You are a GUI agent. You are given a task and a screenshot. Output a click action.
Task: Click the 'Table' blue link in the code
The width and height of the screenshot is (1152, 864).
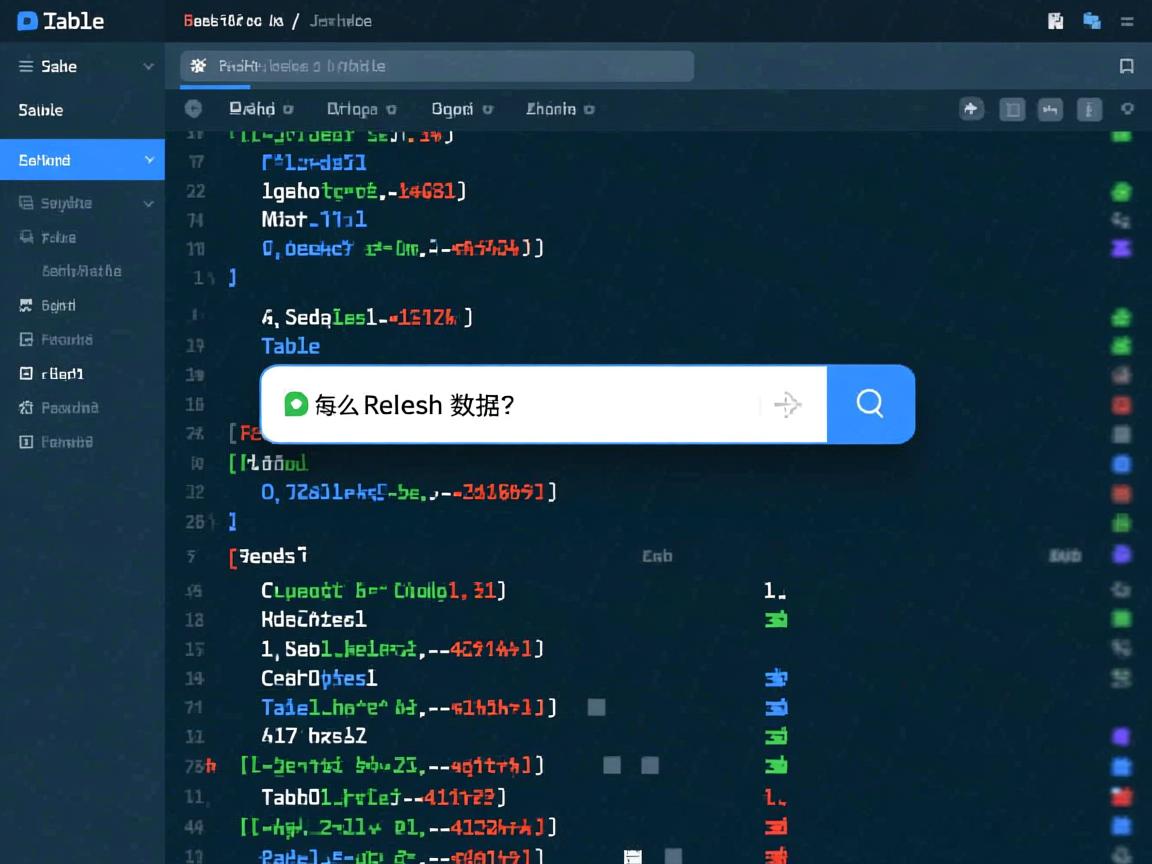[x=290, y=346]
